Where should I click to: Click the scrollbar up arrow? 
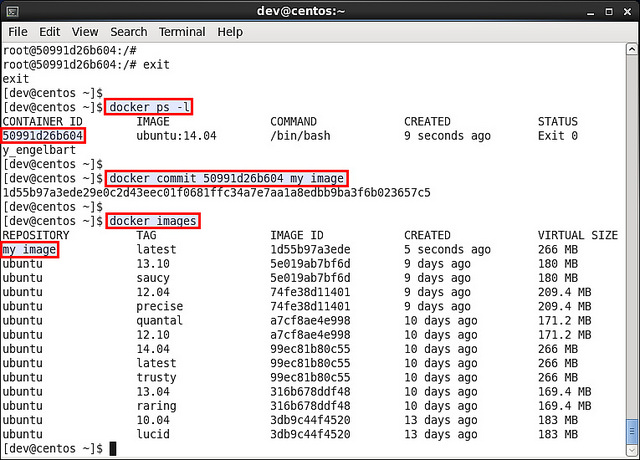point(631,49)
